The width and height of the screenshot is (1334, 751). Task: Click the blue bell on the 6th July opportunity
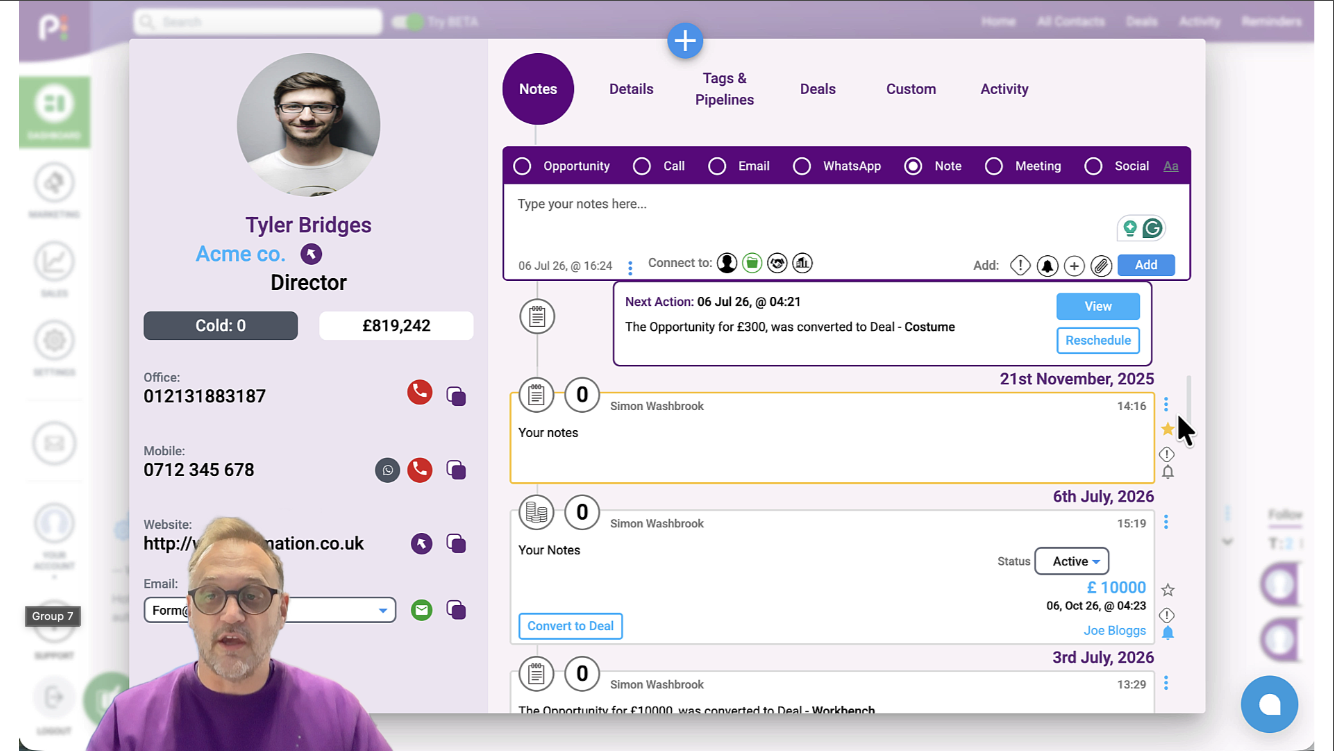1167,633
